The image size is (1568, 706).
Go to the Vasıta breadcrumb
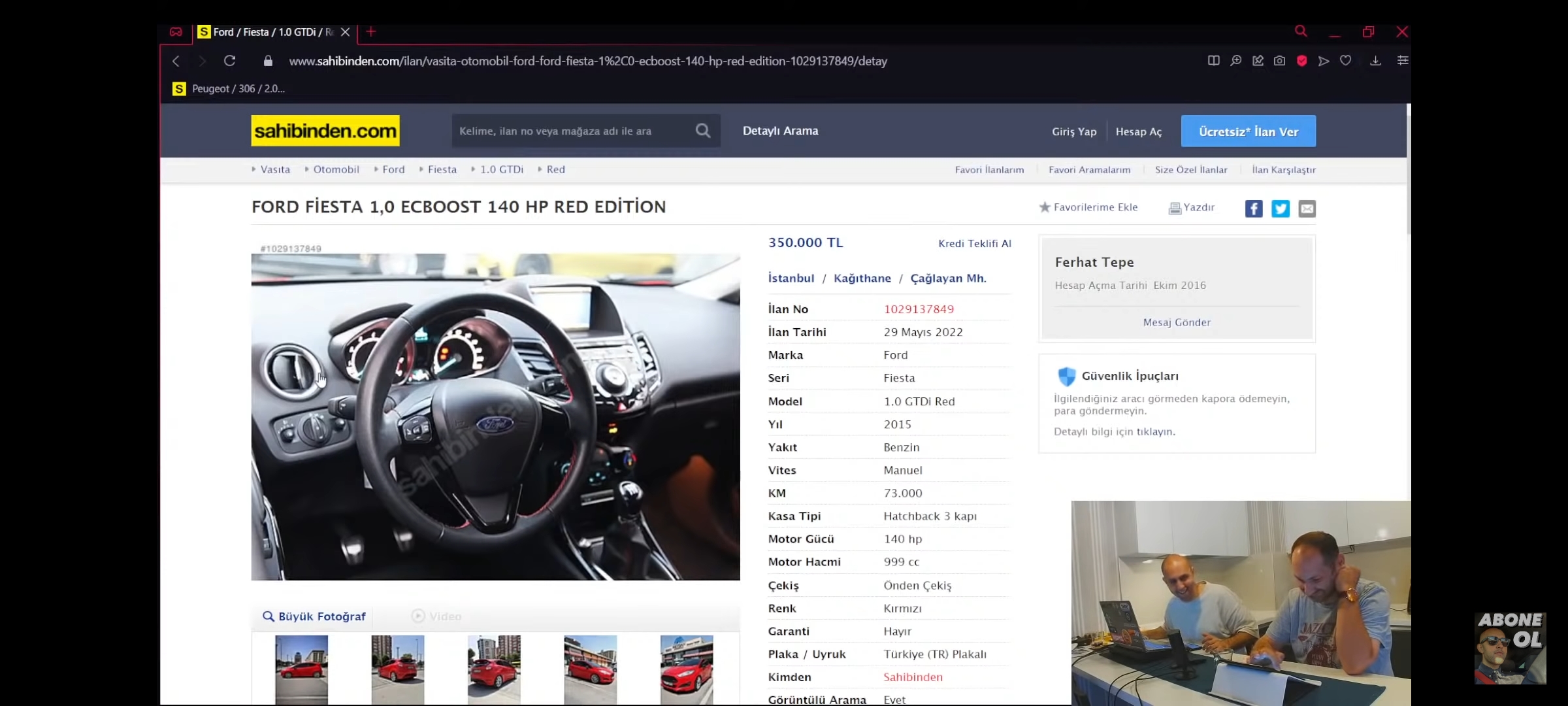click(x=275, y=169)
